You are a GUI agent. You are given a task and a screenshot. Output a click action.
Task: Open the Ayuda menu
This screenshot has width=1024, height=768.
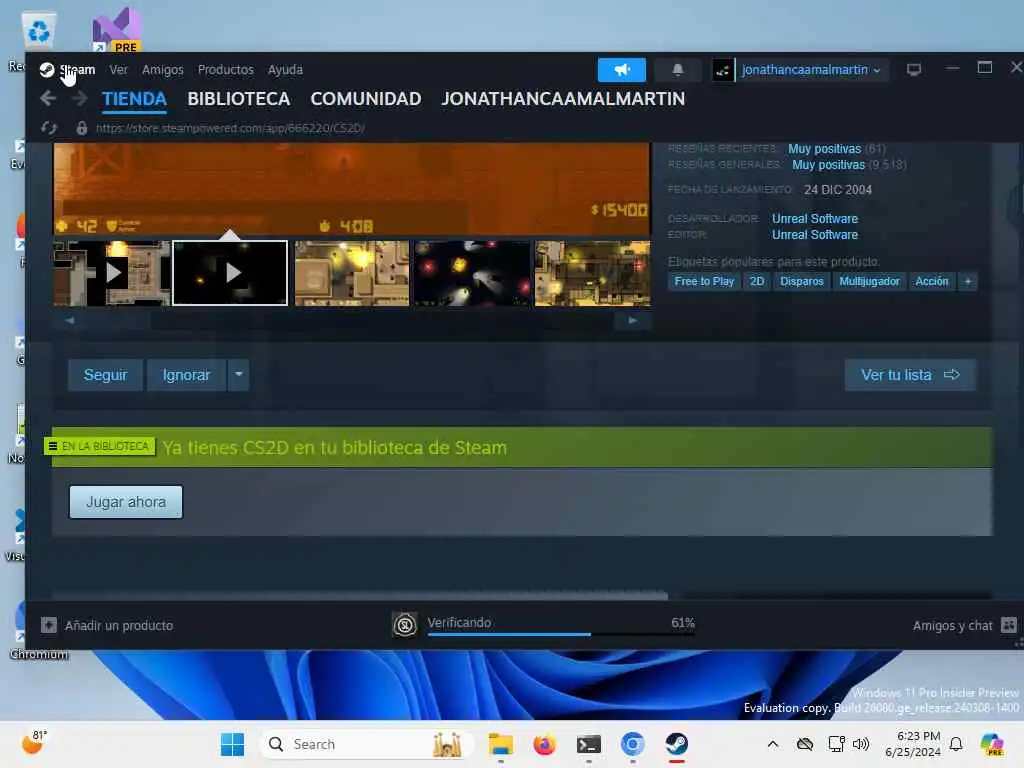(x=285, y=70)
